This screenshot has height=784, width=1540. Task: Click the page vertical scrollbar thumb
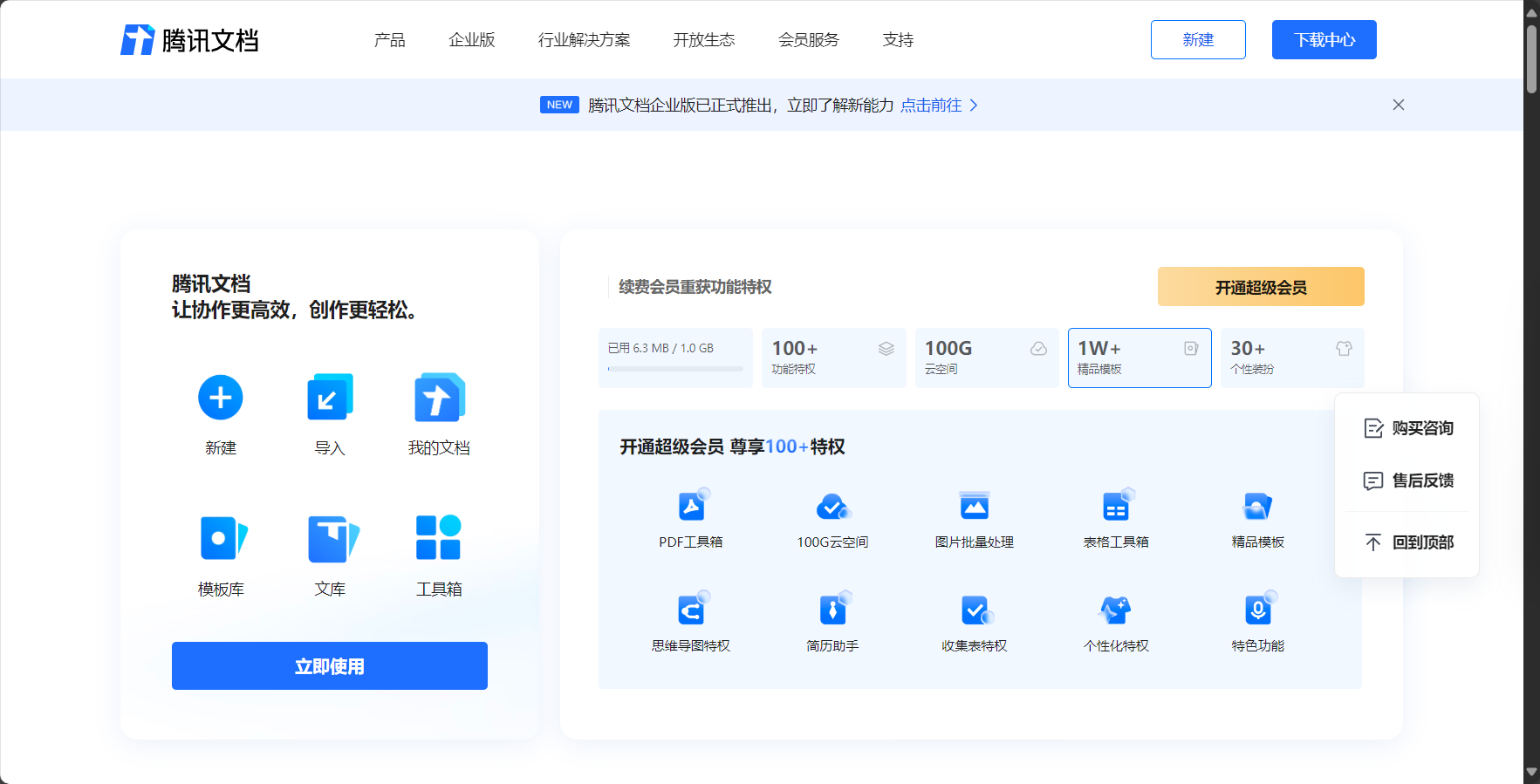[x=1531, y=58]
